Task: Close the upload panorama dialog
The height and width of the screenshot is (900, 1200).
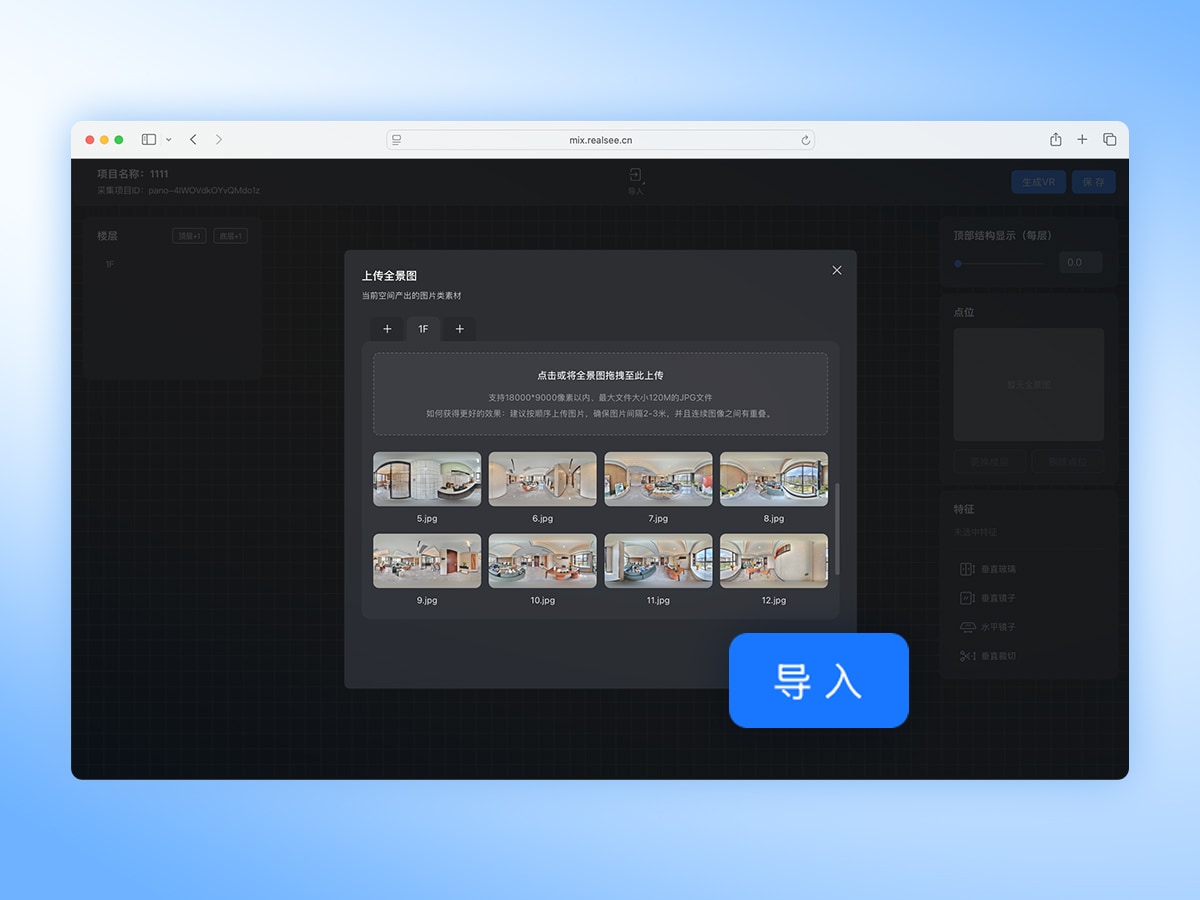Action: pos(837,270)
